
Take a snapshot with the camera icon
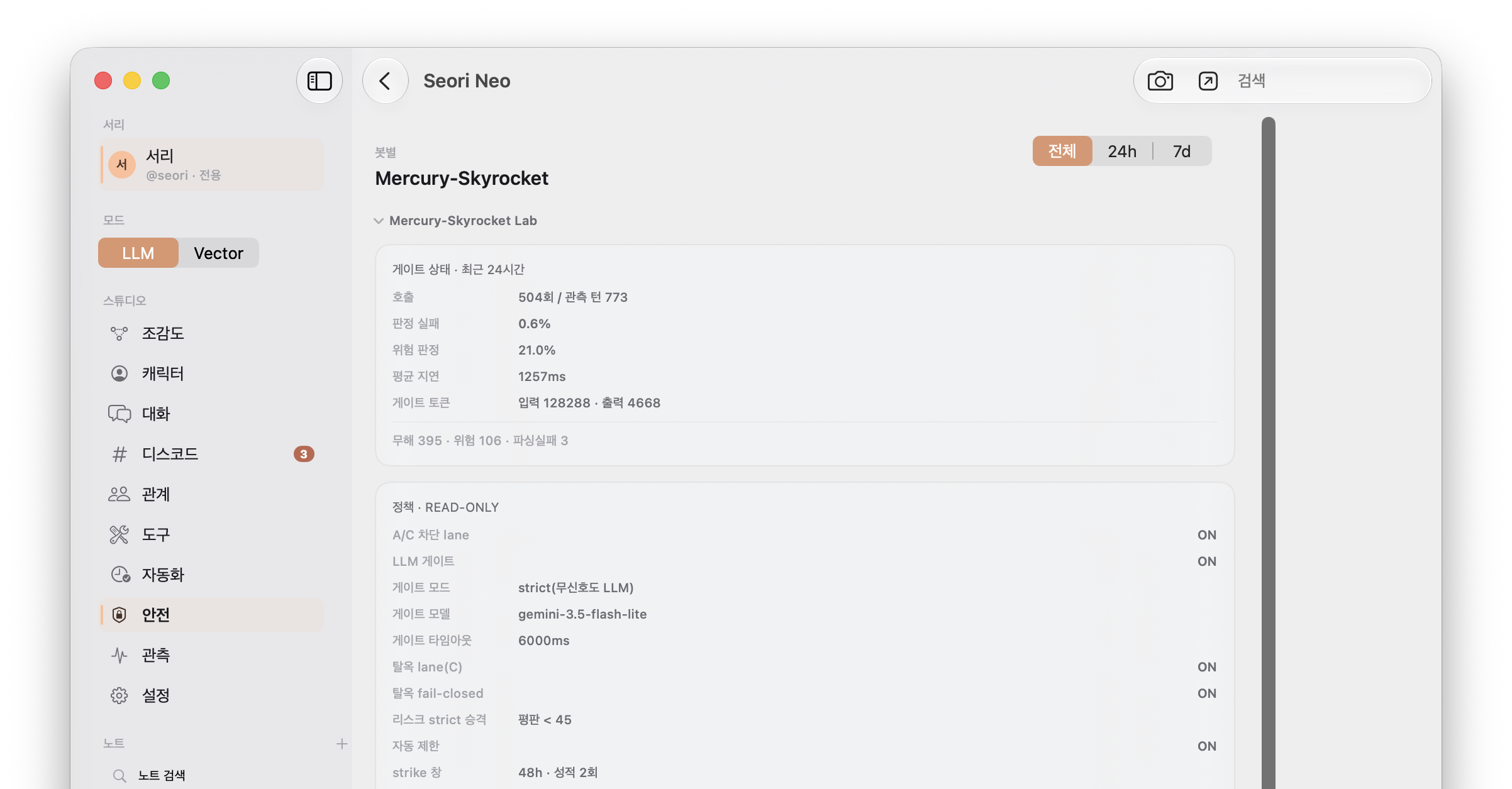coord(1160,81)
